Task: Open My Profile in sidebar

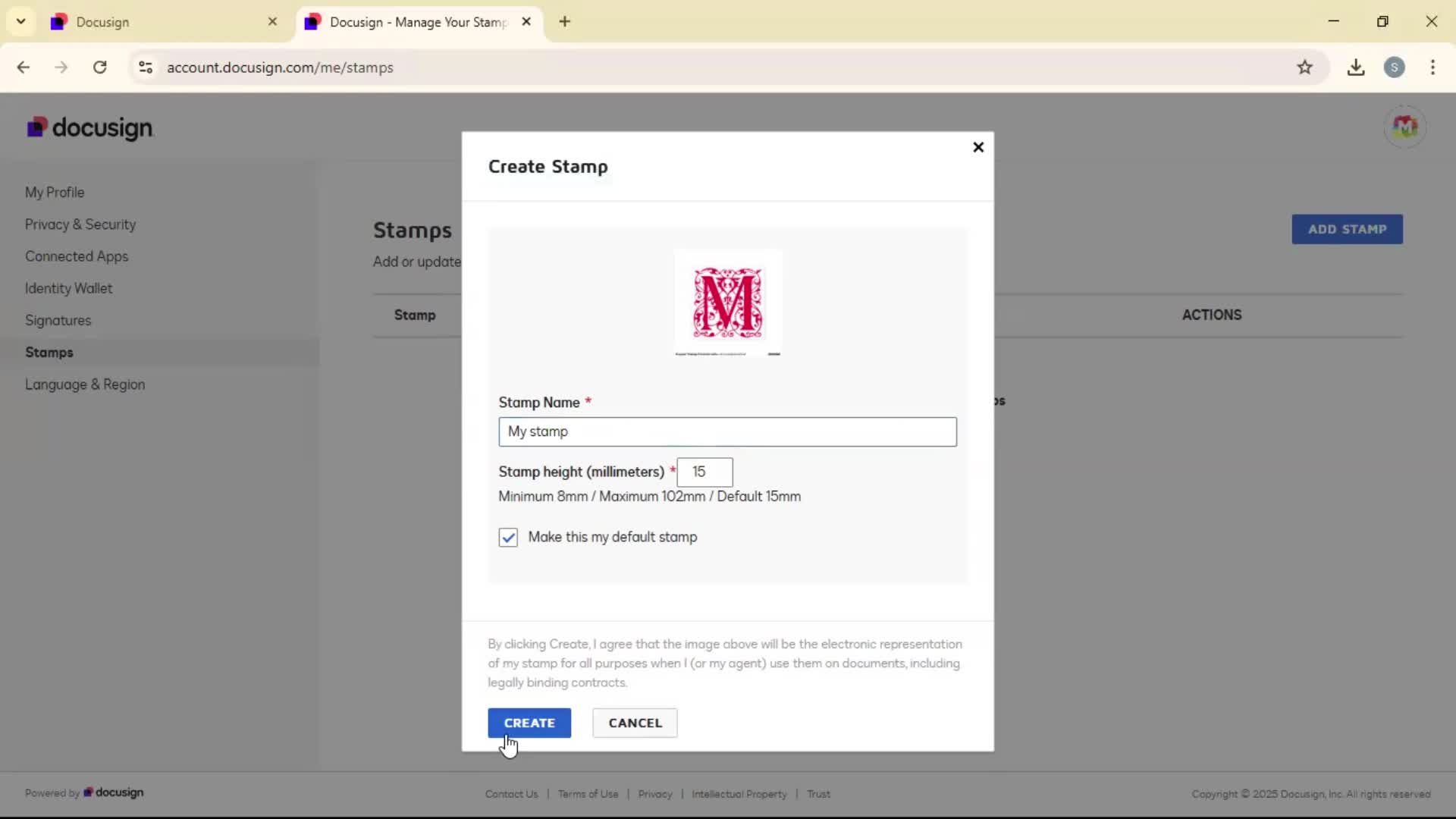Action: point(55,193)
